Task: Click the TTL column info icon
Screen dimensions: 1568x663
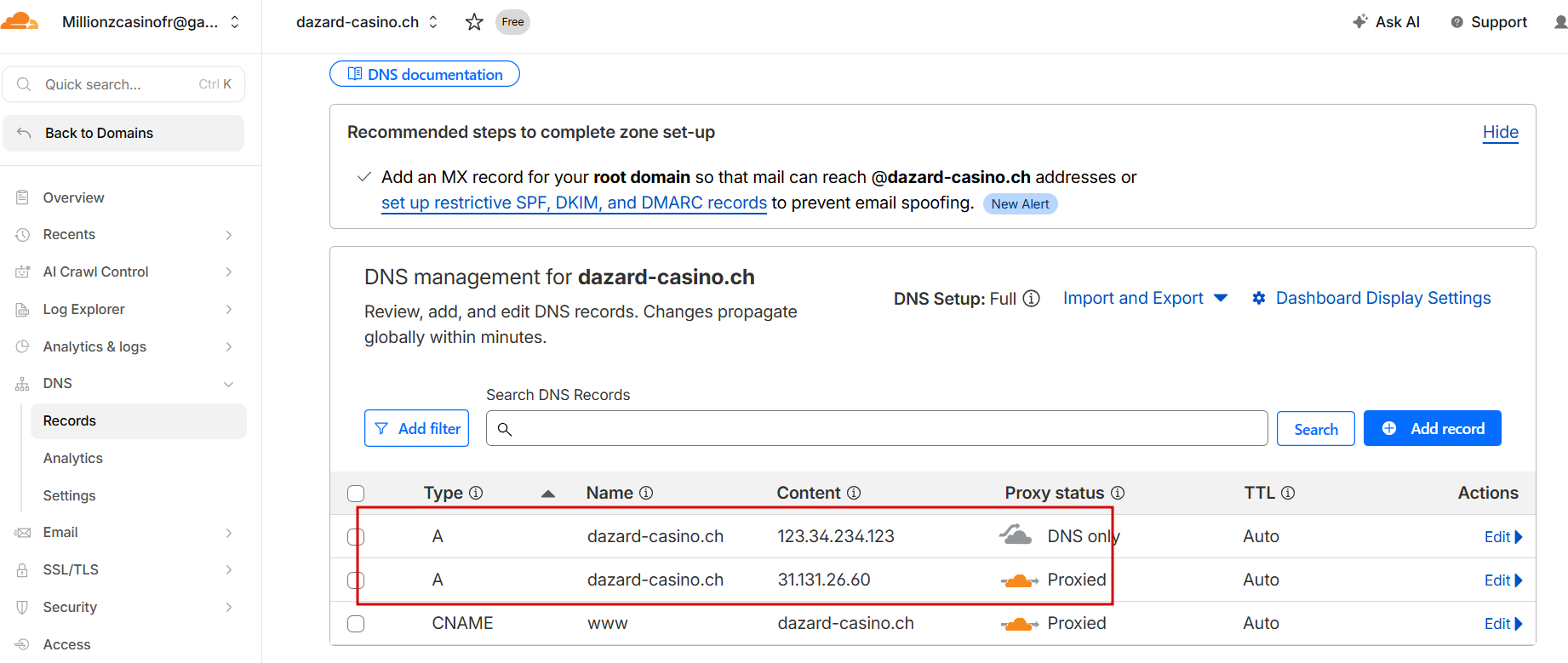Action: [1288, 493]
